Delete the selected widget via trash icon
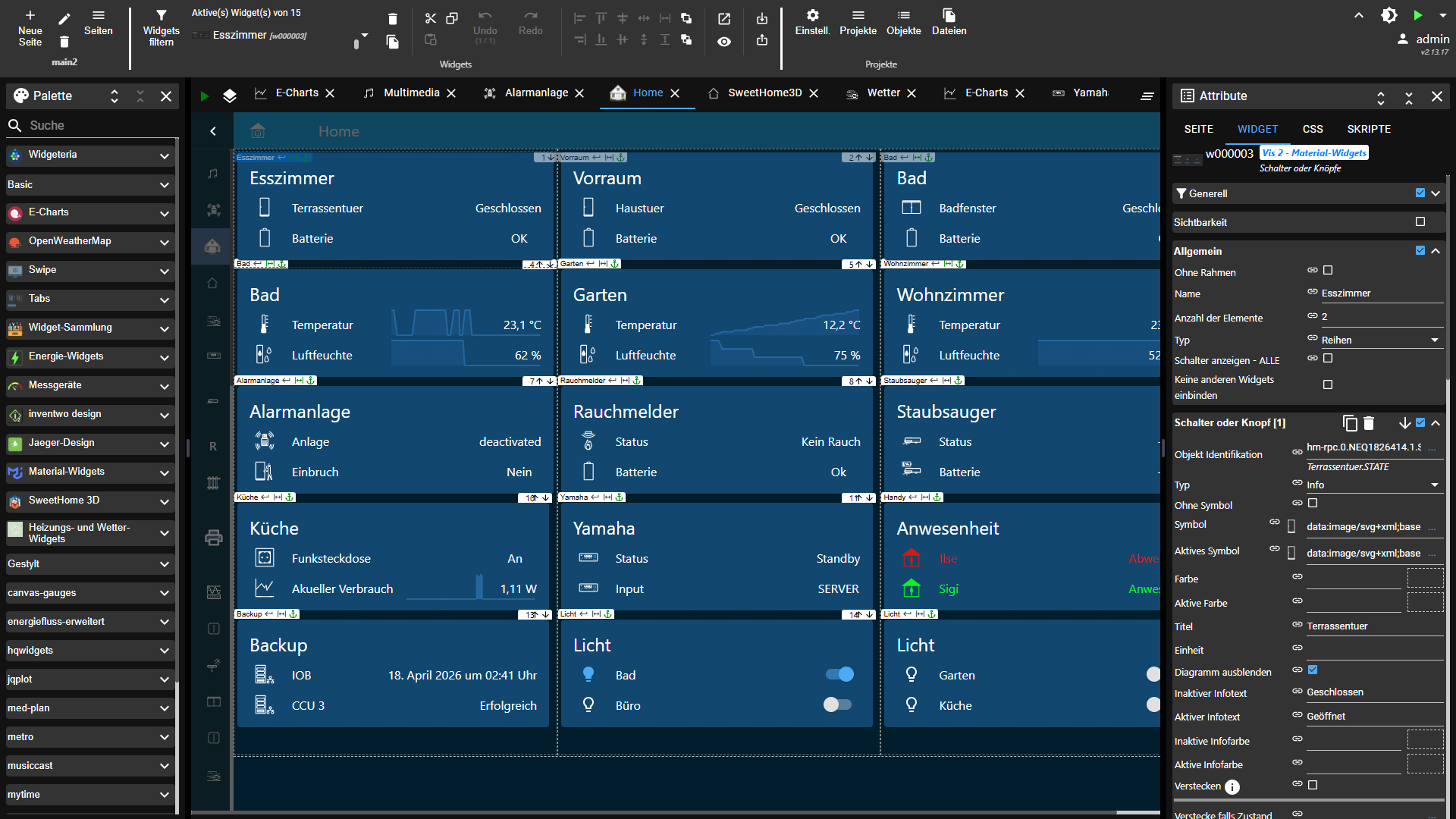 pos(393,18)
